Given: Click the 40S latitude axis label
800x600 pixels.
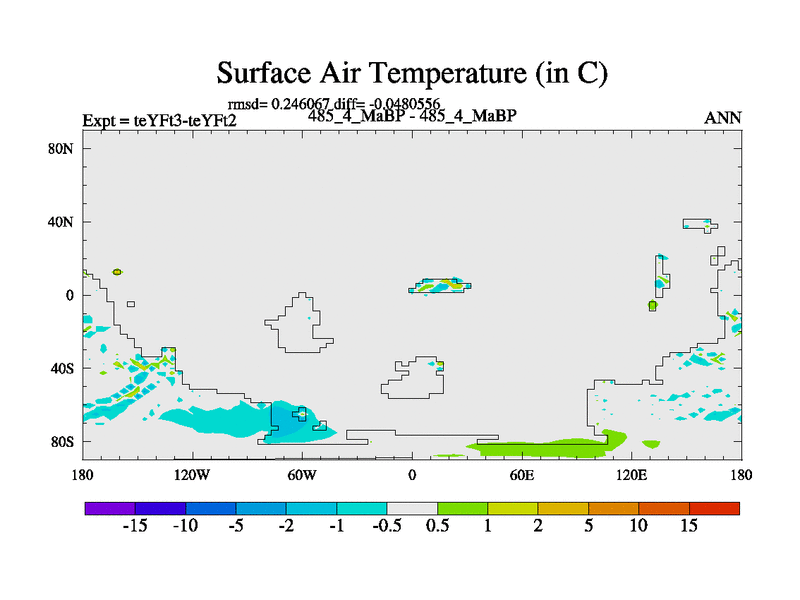Looking at the screenshot, I should [x=64, y=368].
